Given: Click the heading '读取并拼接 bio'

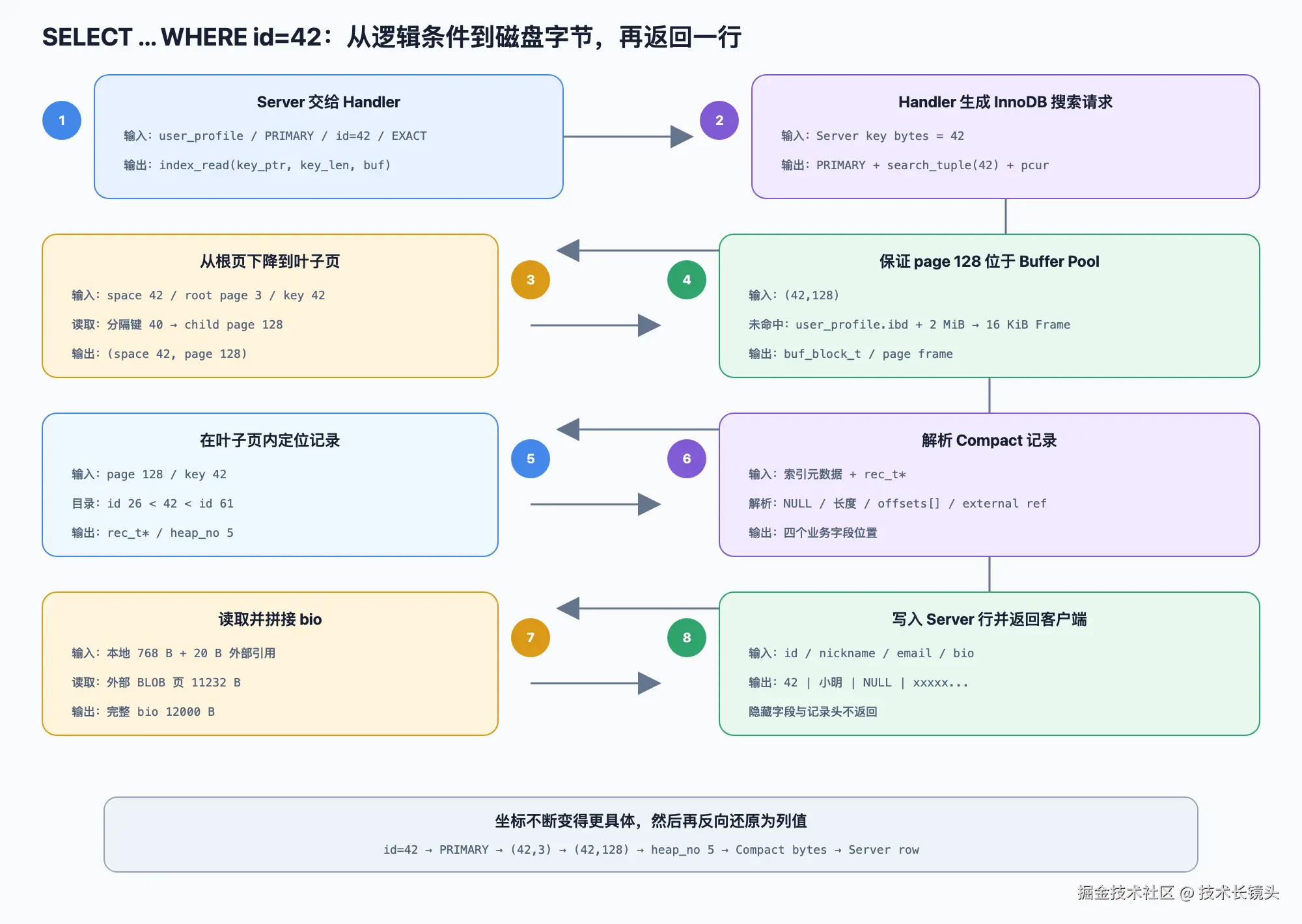Looking at the screenshot, I should tap(270, 619).
